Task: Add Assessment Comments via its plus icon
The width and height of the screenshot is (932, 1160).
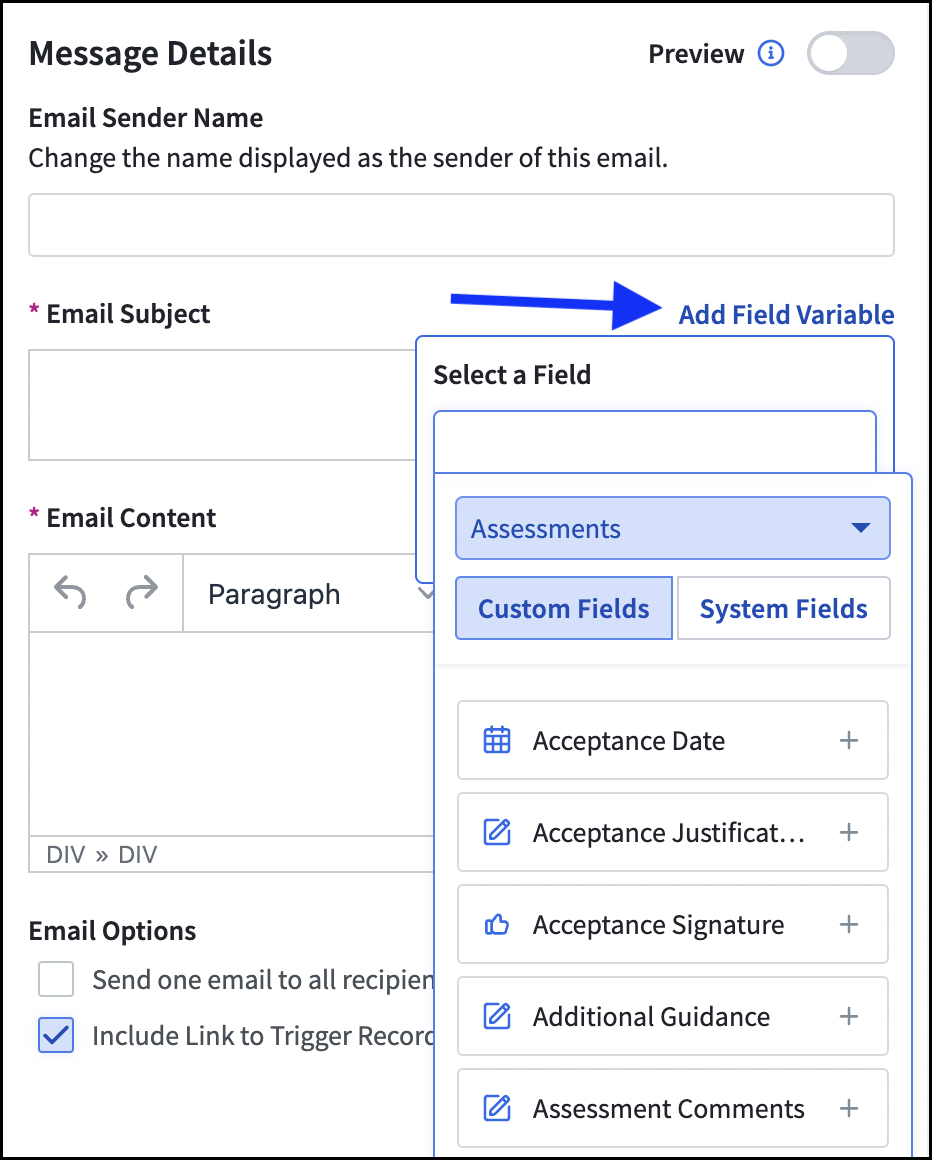Action: [x=849, y=1108]
